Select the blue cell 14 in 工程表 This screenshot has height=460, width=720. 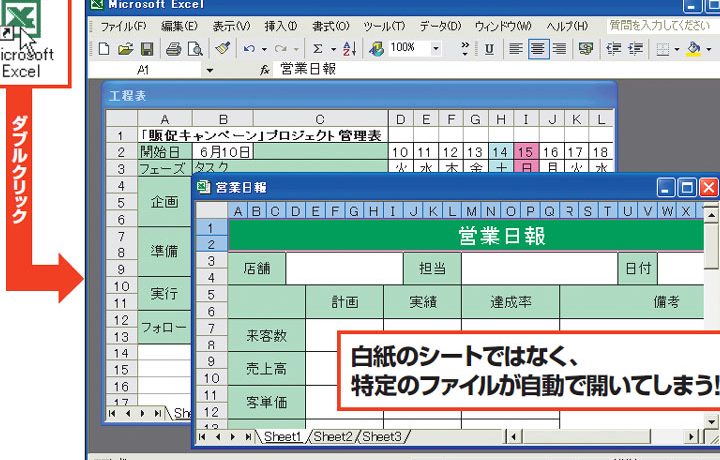pos(501,152)
